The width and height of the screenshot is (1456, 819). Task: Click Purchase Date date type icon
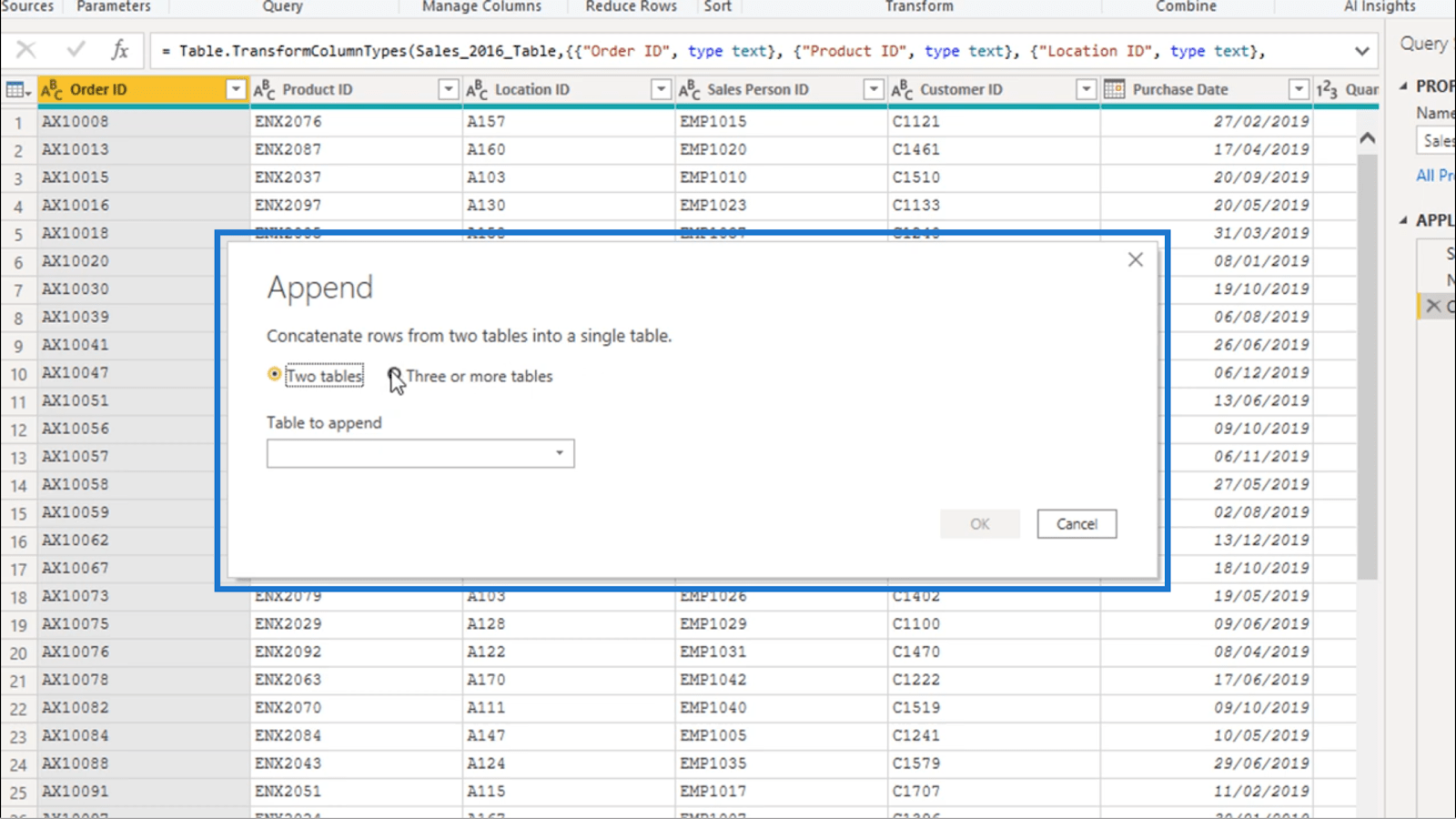(1114, 89)
